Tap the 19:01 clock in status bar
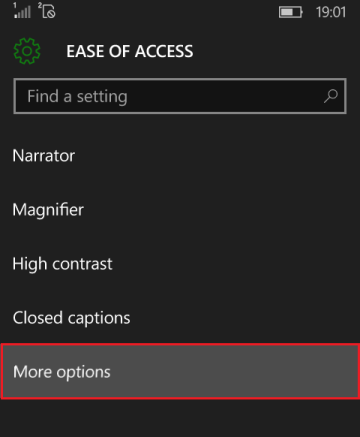360x437 pixels. 331,12
